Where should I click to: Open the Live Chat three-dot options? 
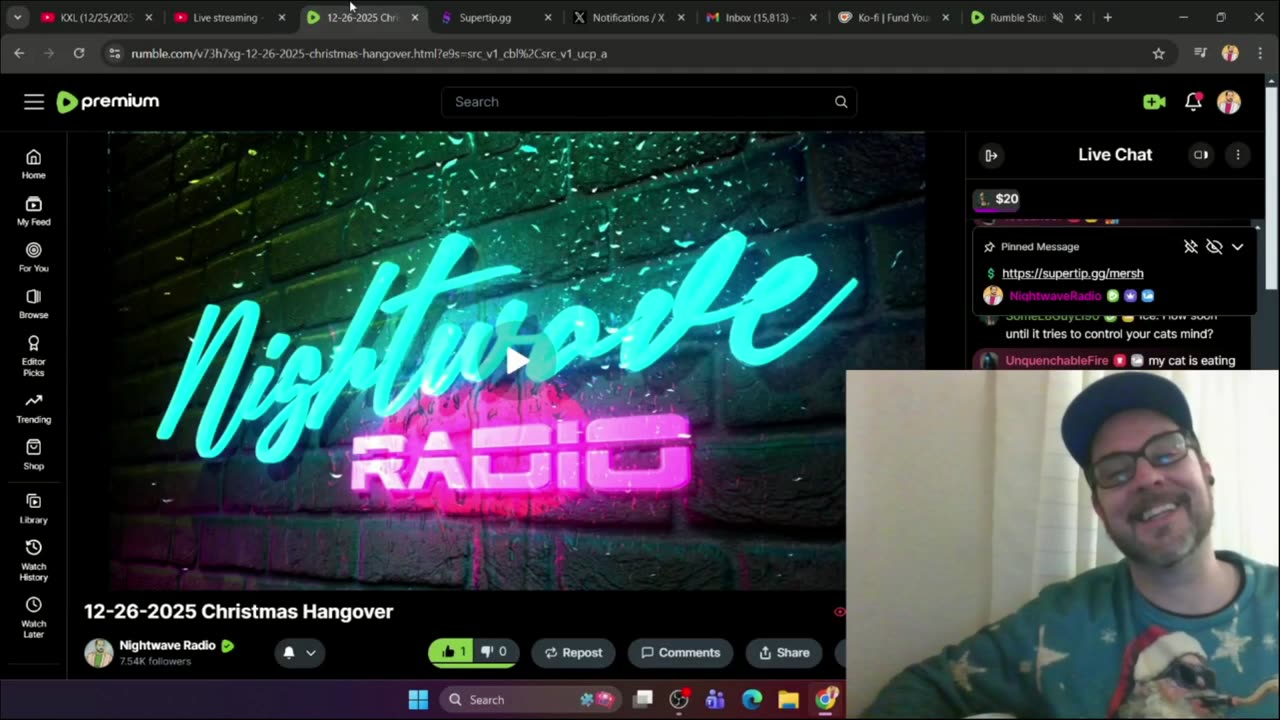pyautogui.click(x=1238, y=155)
